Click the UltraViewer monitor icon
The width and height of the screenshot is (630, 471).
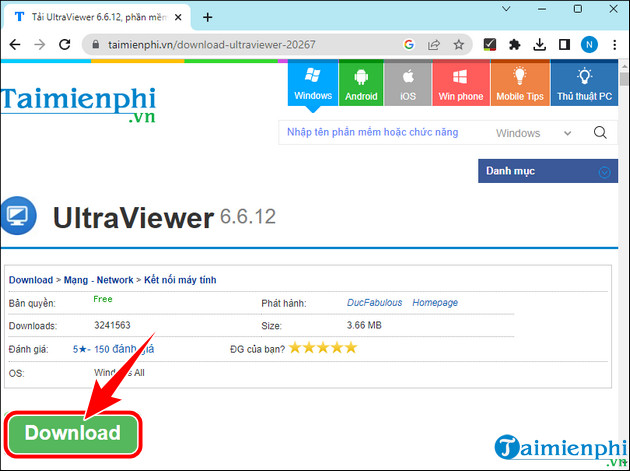pyautogui.click(x=18, y=215)
